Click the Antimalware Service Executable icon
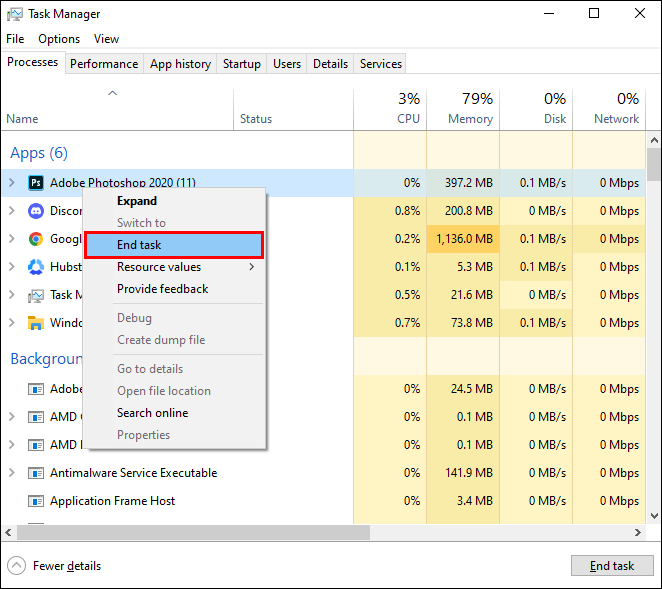The height and width of the screenshot is (589, 662). (36, 473)
